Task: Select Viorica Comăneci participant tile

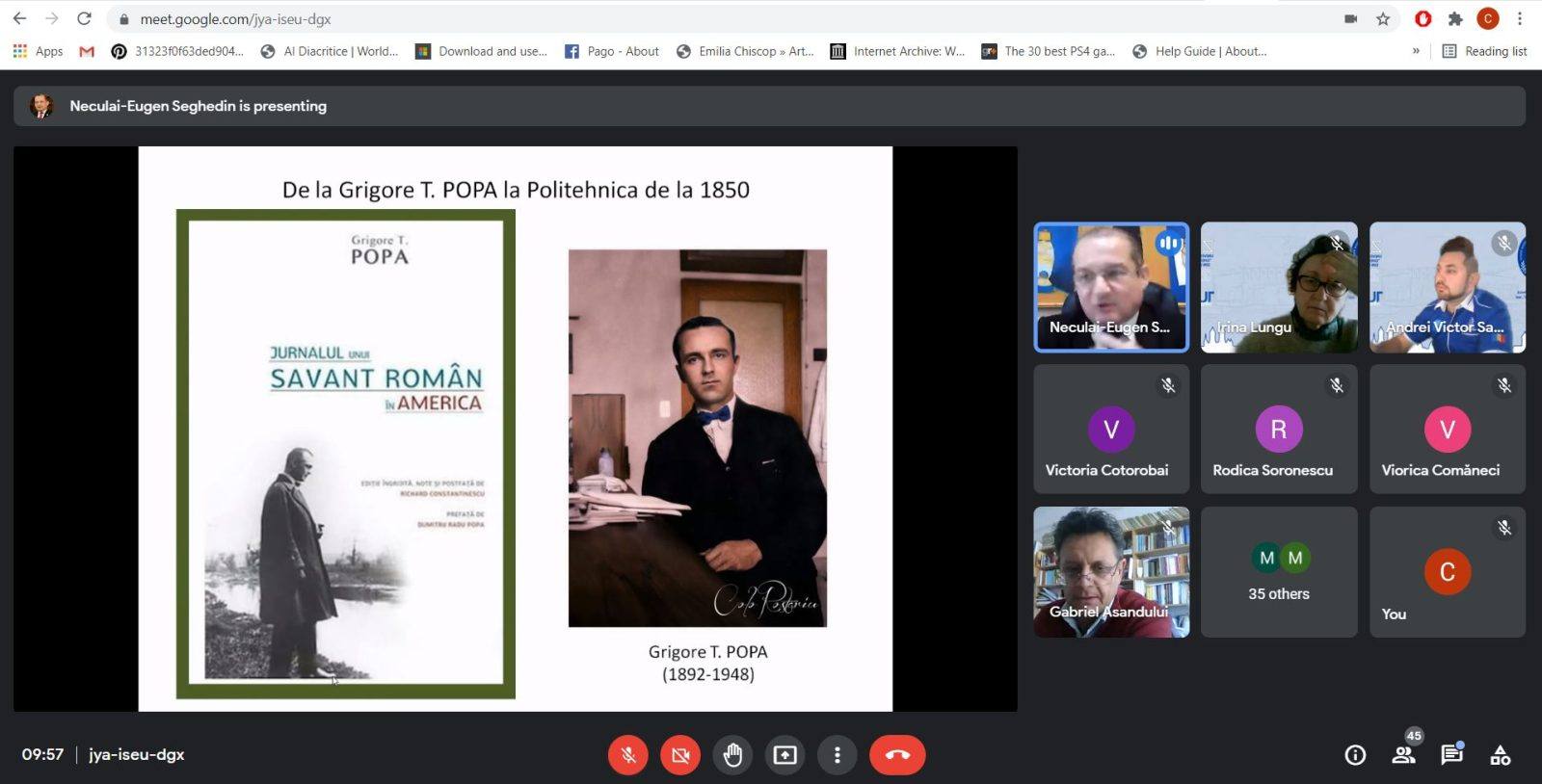Action: coord(1448,429)
